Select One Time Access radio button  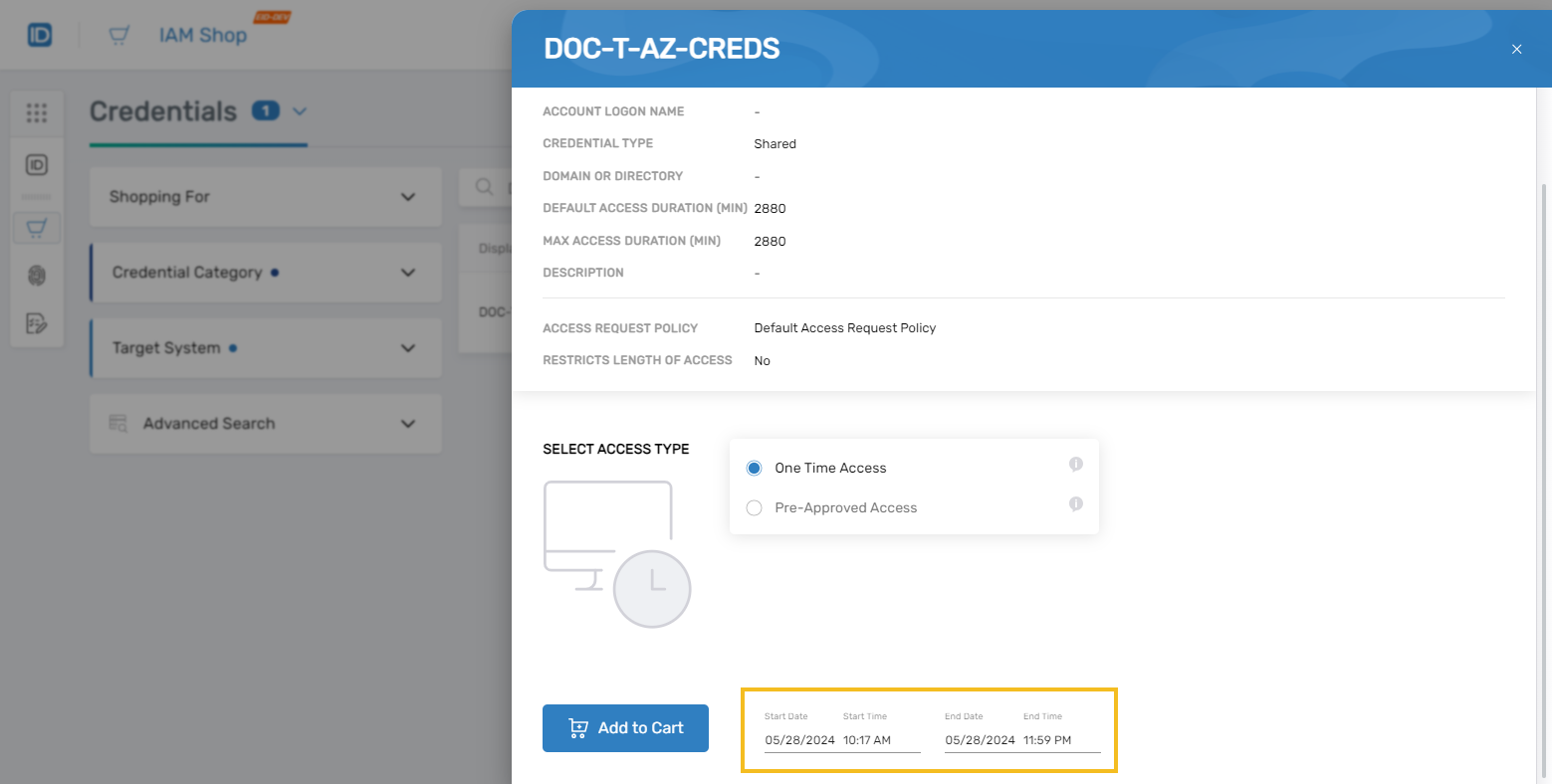(x=755, y=468)
